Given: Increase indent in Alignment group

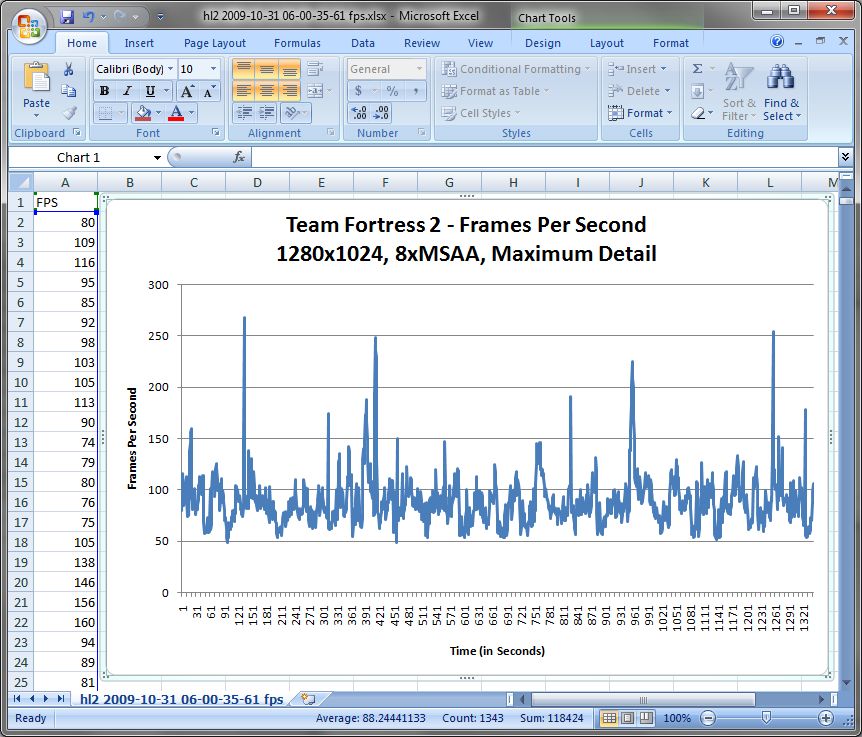Looking at the screenshot, I should (x=267, y=113).
